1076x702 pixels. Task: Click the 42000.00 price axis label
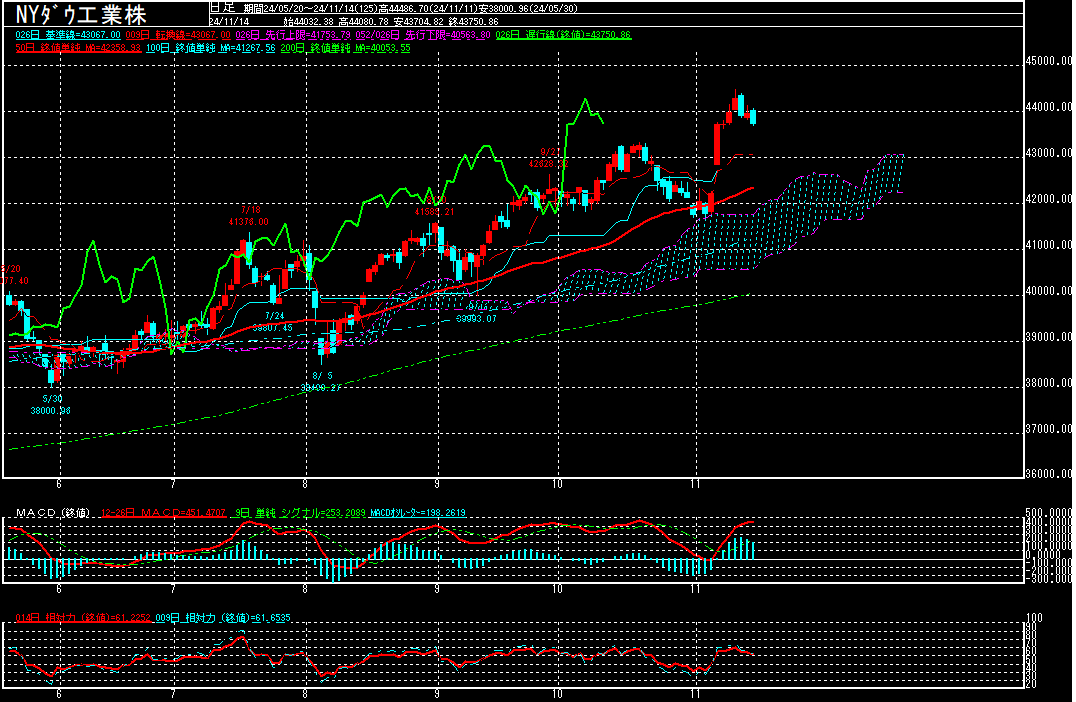(1049, 199)
